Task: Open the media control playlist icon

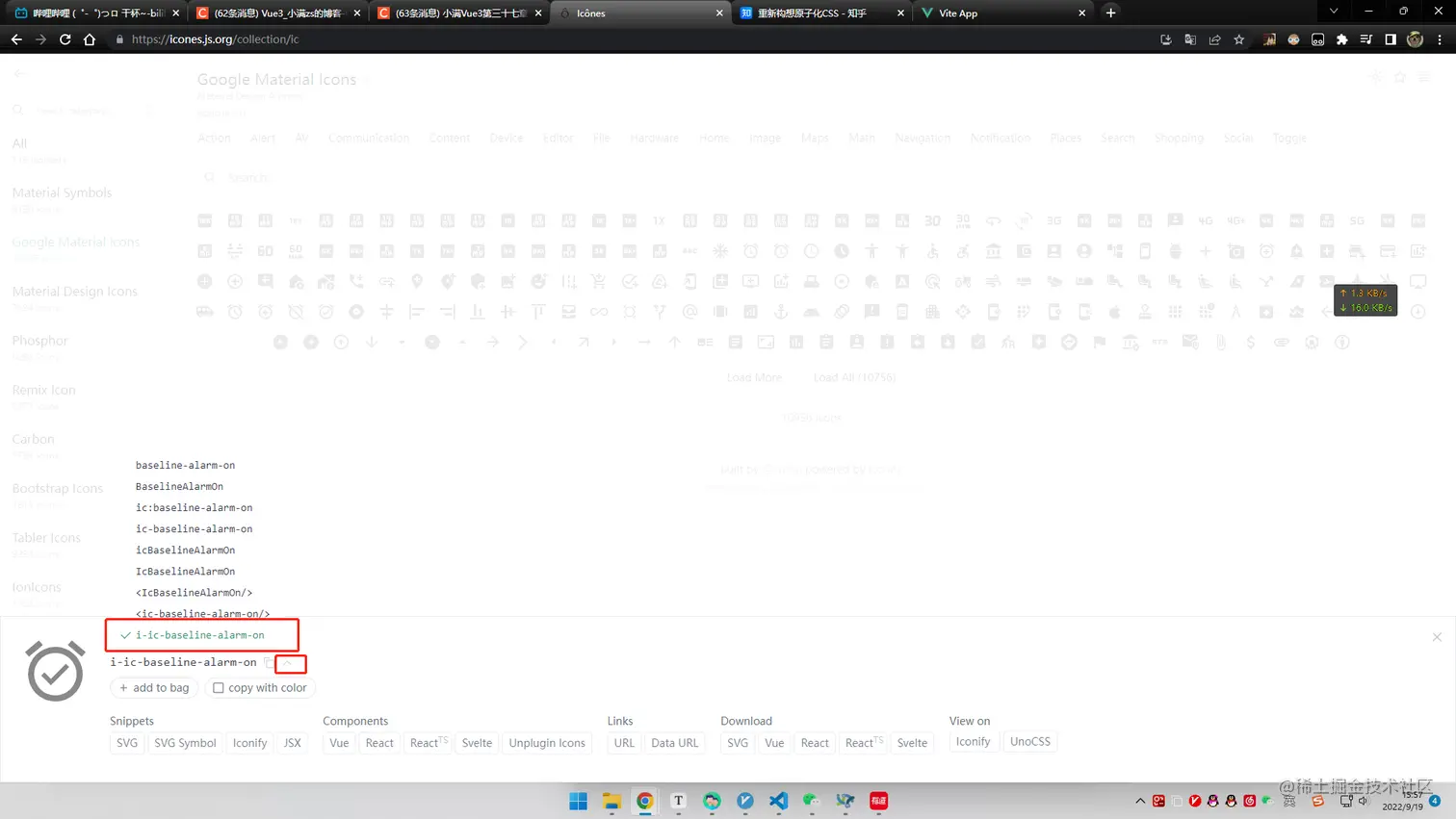Action: [1366, 39]
